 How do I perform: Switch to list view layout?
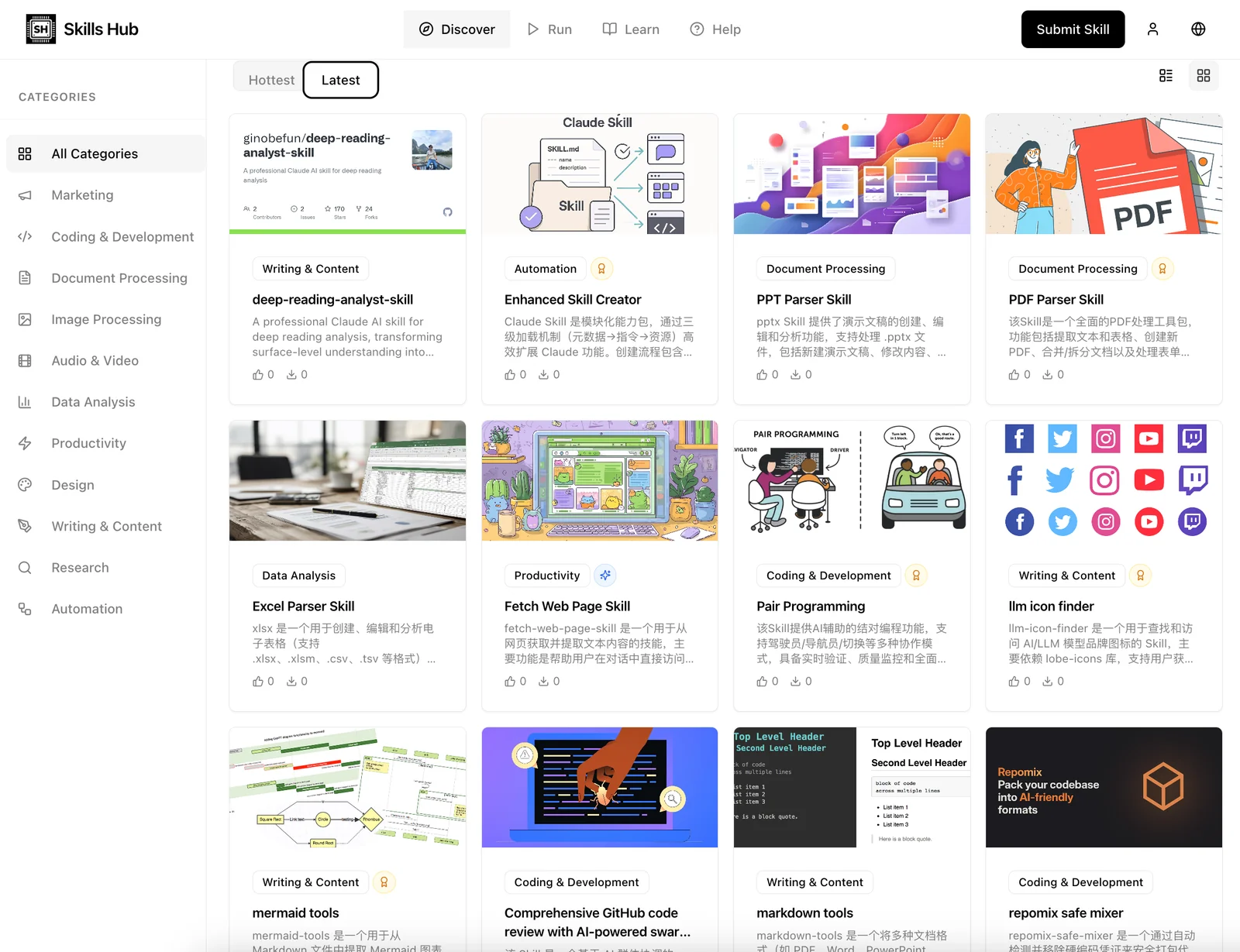coord(1166,76)
